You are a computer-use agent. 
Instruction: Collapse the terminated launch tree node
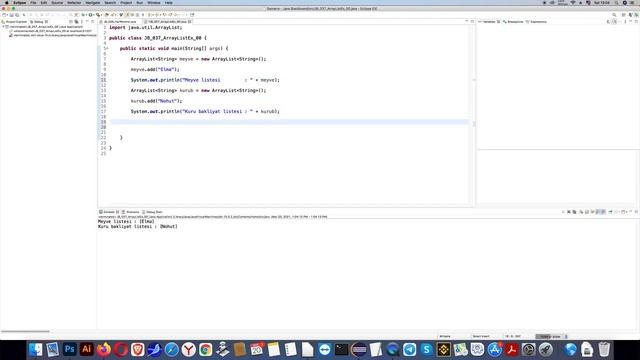[x=4, y=27]
